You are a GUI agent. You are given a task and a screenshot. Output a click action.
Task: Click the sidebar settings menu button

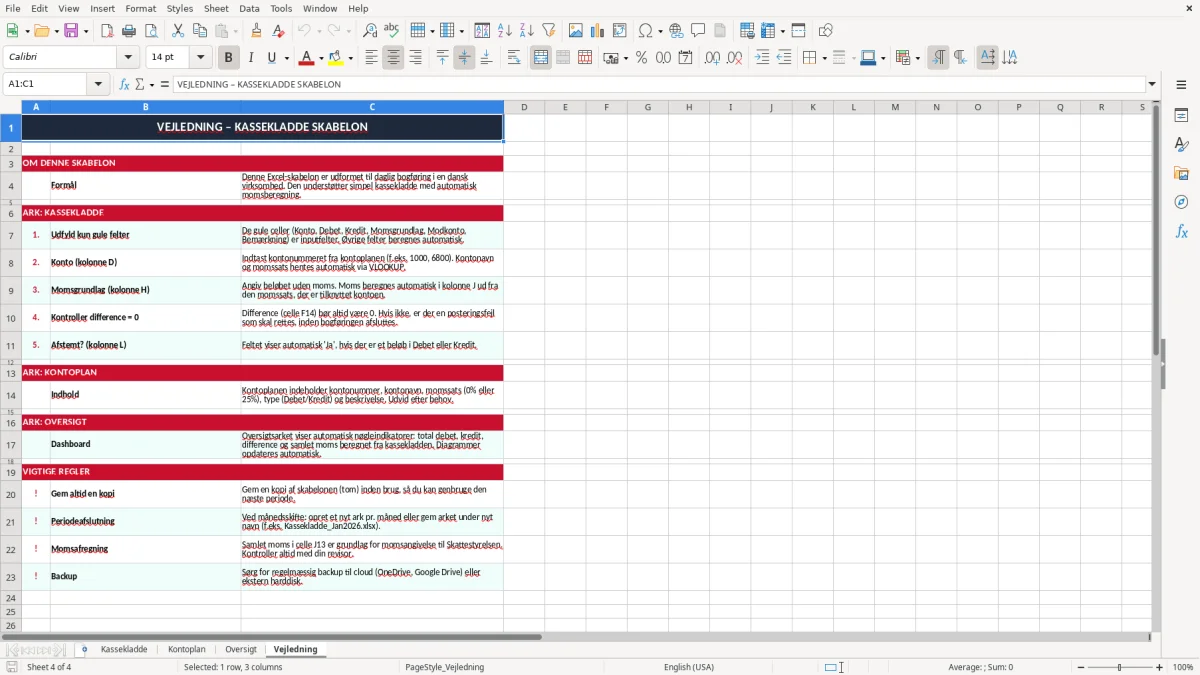pyautogui.click(x=1181, y=86)
